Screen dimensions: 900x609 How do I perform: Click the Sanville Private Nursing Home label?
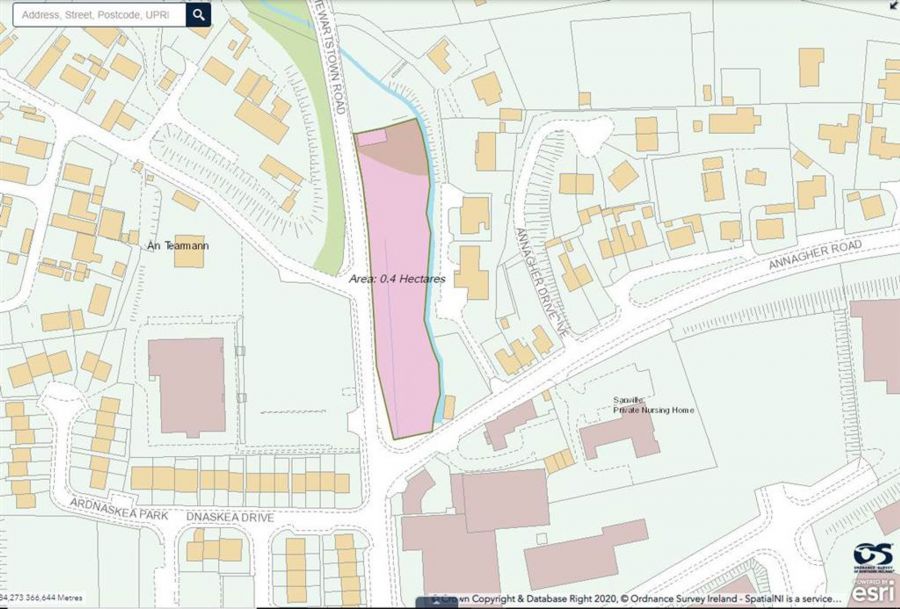[653, 405]
